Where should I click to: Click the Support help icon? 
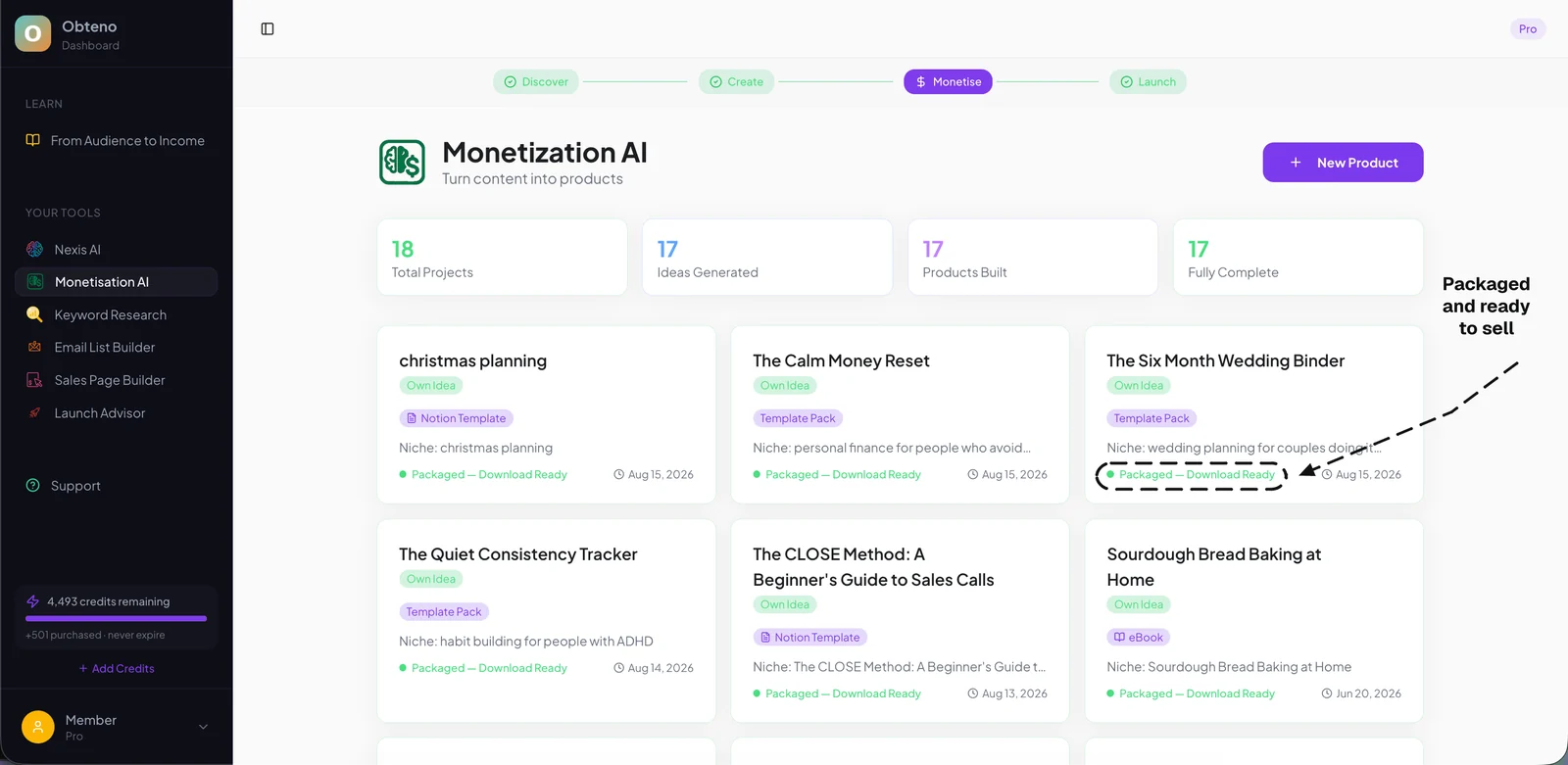[33, 486]
